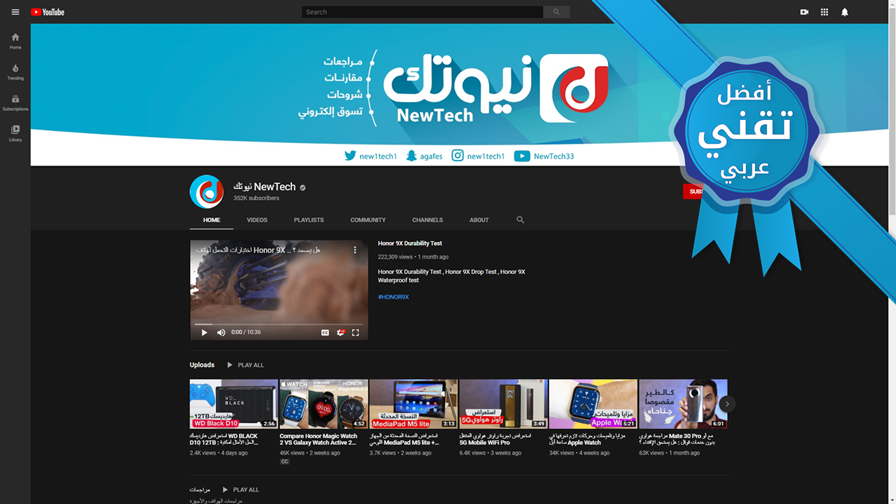The width and height of the screenshot is (896, 504).
Task: Open 5G Mobile WiFi Pro video title
Action: [x=495, y=439]
